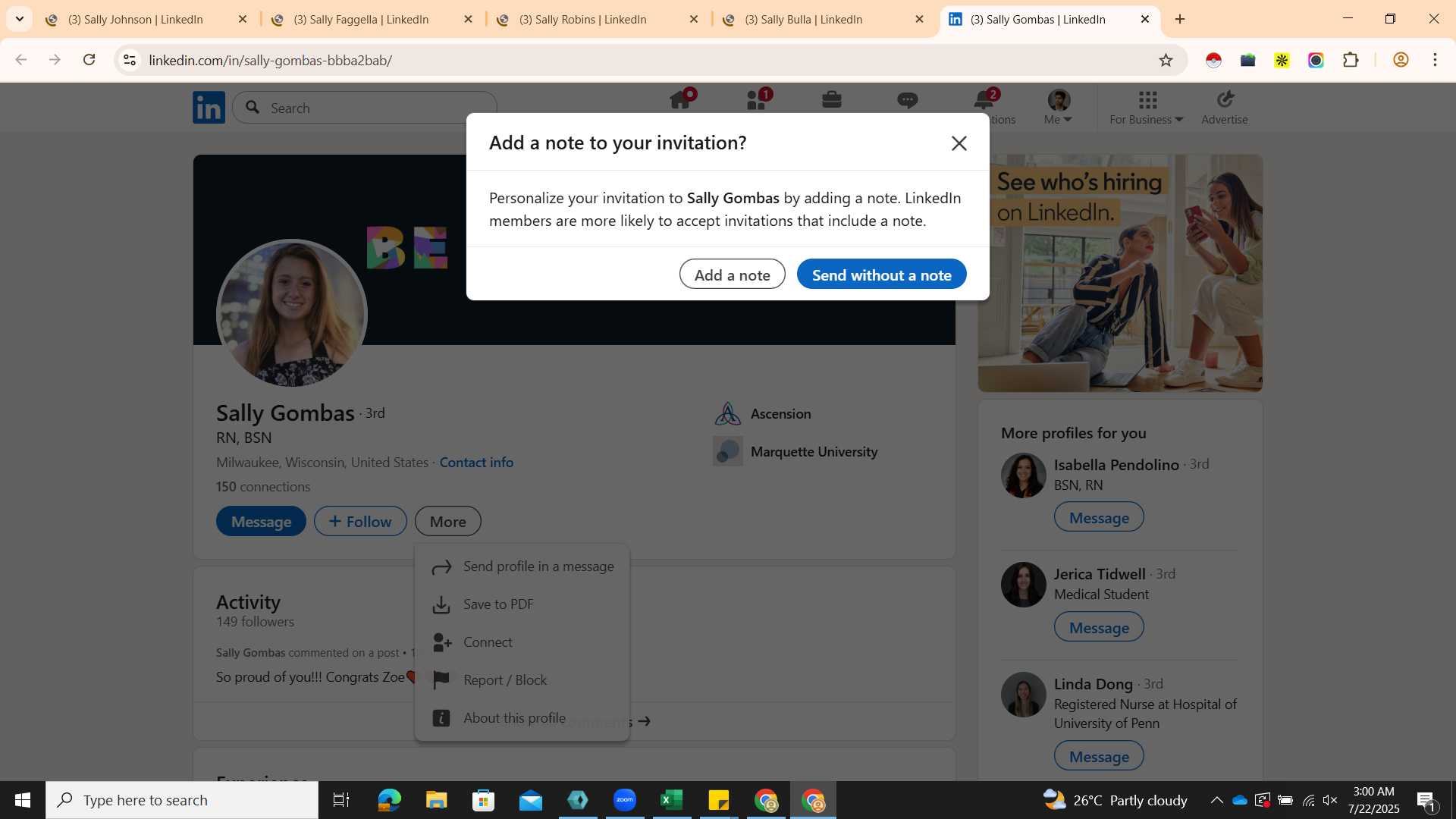Open Isabella Pendolino's profile
This screenshot has width=1456, height=819.
[1116, 464]
